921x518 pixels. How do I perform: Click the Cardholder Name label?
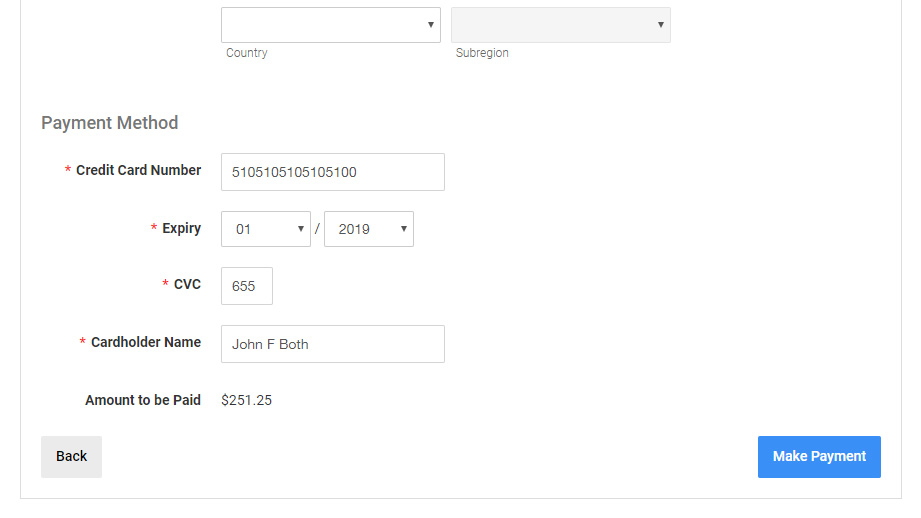pos(145,342)
